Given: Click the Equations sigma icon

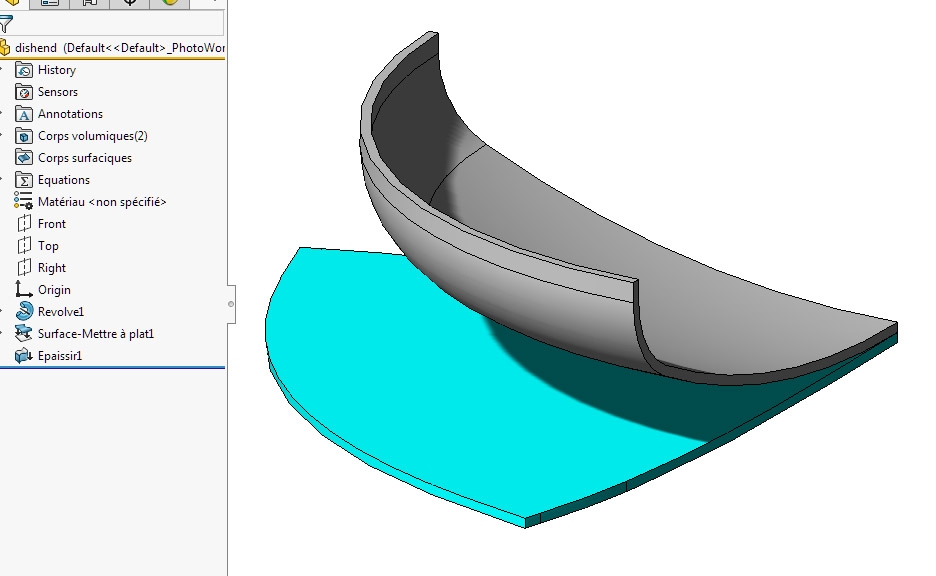Looking at the screenshot, I should pyautogui.click(x=22, y=179).
